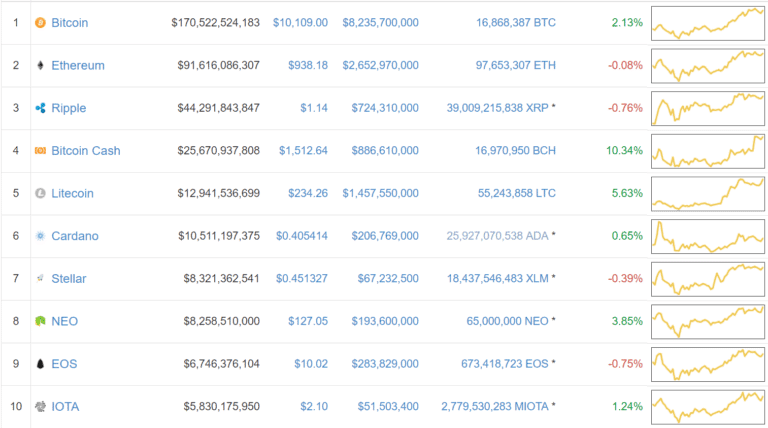Open the EOS name link

(64, 364)
